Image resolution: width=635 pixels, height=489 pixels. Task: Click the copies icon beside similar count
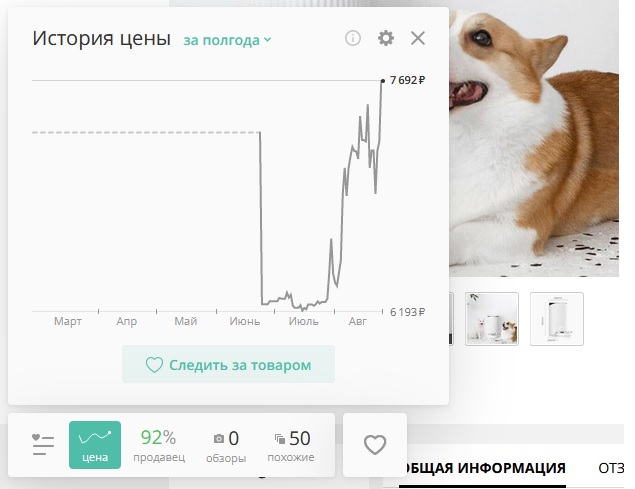[x=280, y=438]
